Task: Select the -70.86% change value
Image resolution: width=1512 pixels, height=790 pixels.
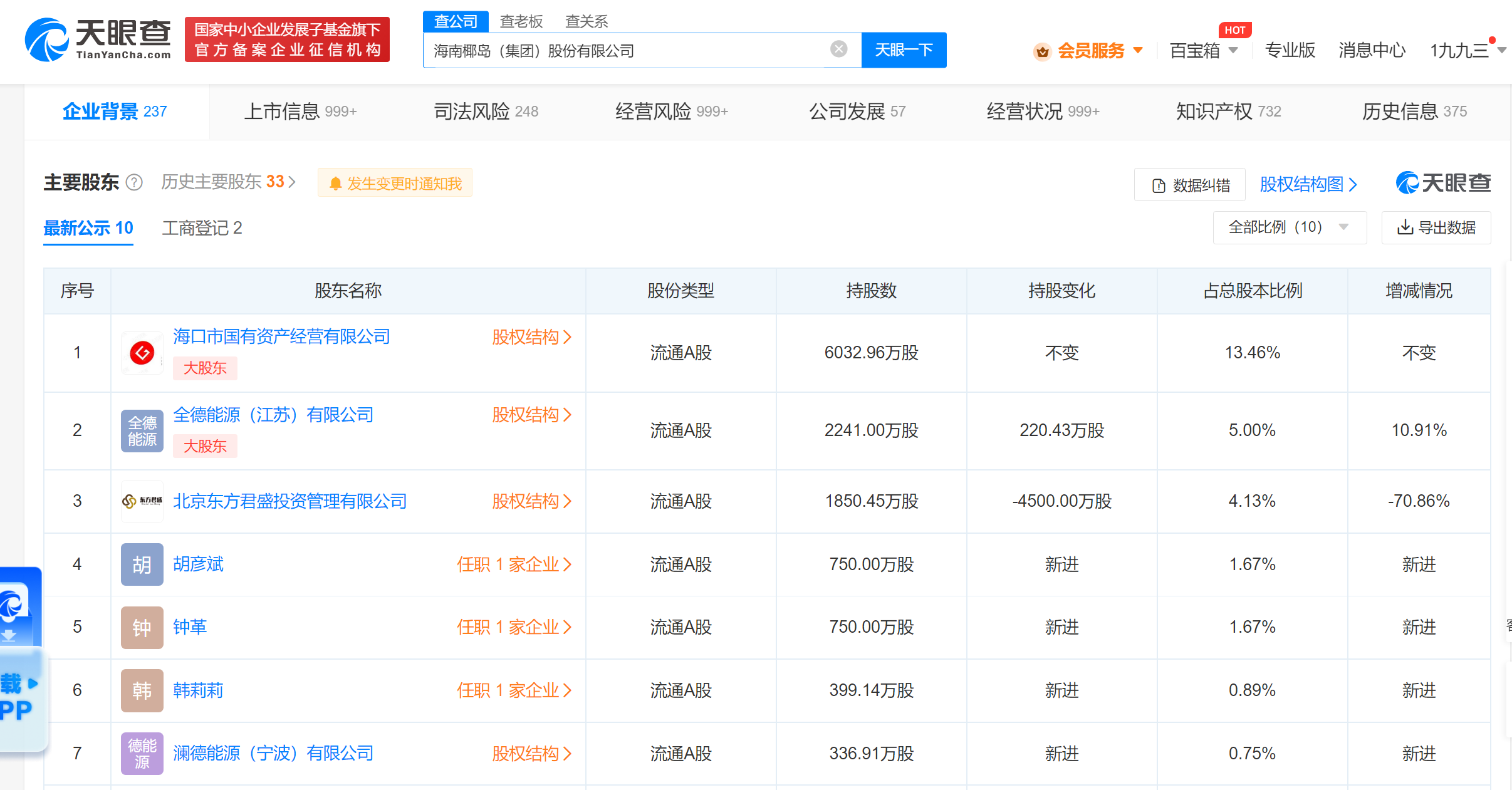Action: pyautogui.click(x=1419, y=501)
